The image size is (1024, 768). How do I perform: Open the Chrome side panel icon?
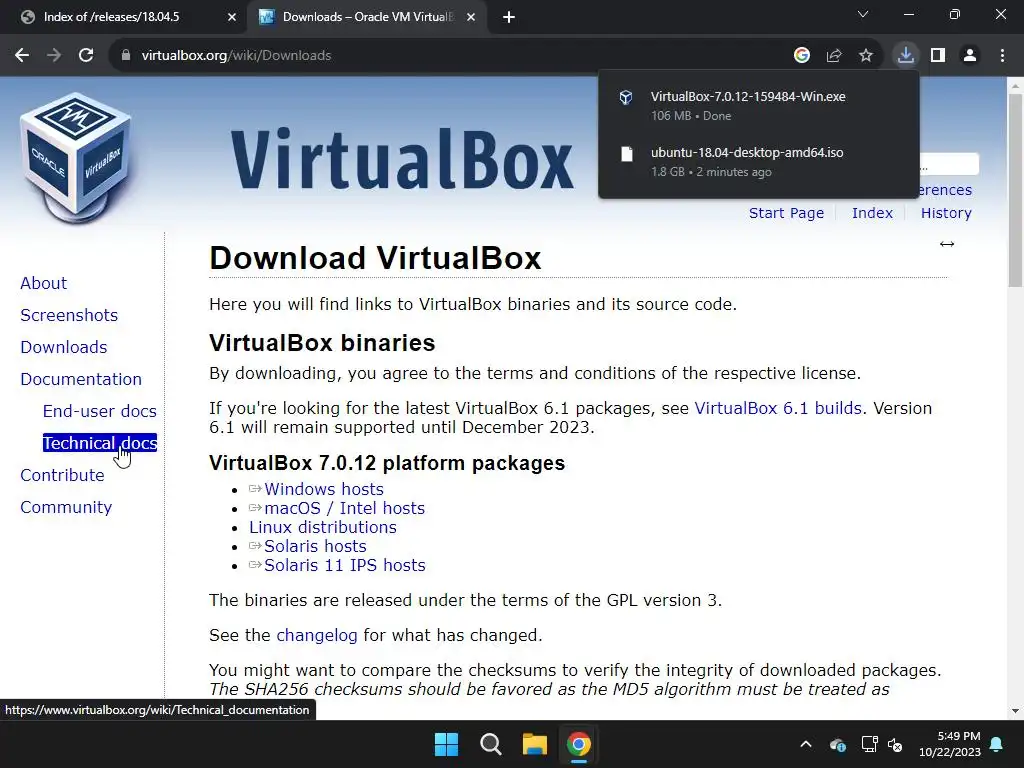938,56
